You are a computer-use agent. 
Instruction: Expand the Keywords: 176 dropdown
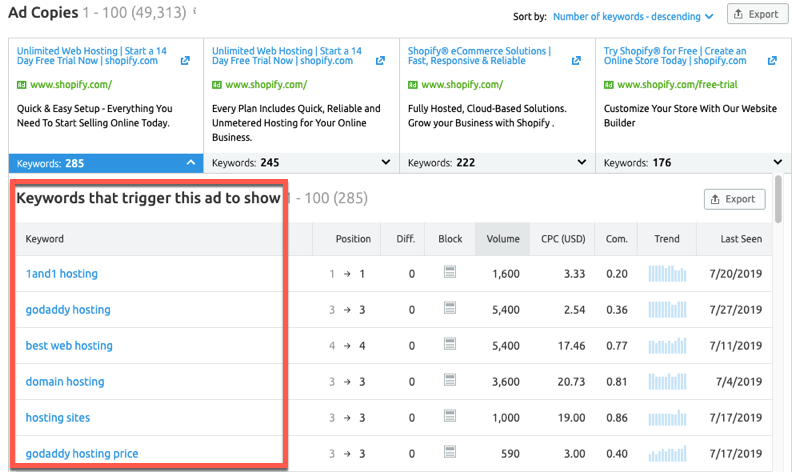pos(778,162)
